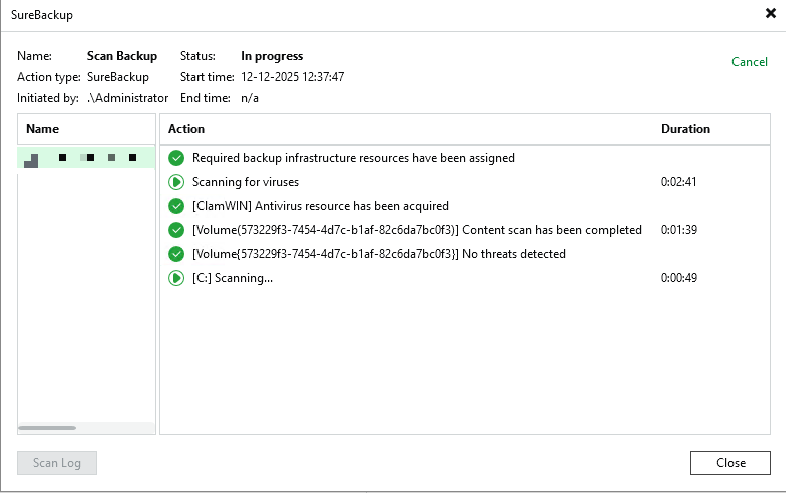The width and height of the screenshot is (786, 493).
Task: Click green check icon beside Required backup infrastructure
Action: click(x=176, y=158)
